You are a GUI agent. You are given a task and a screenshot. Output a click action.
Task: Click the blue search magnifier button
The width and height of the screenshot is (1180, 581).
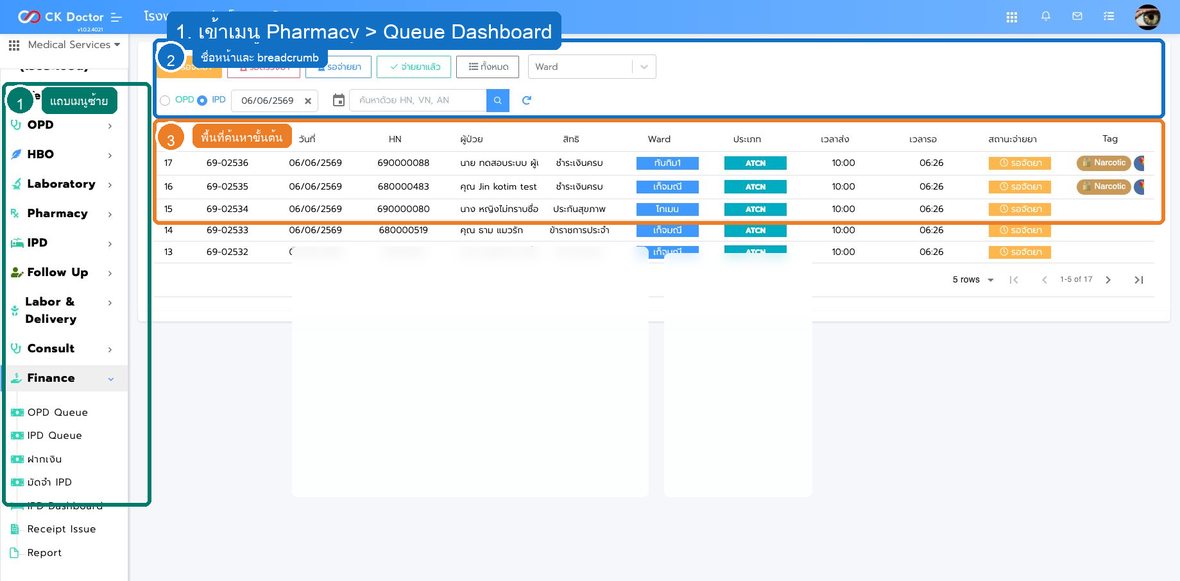497,100
